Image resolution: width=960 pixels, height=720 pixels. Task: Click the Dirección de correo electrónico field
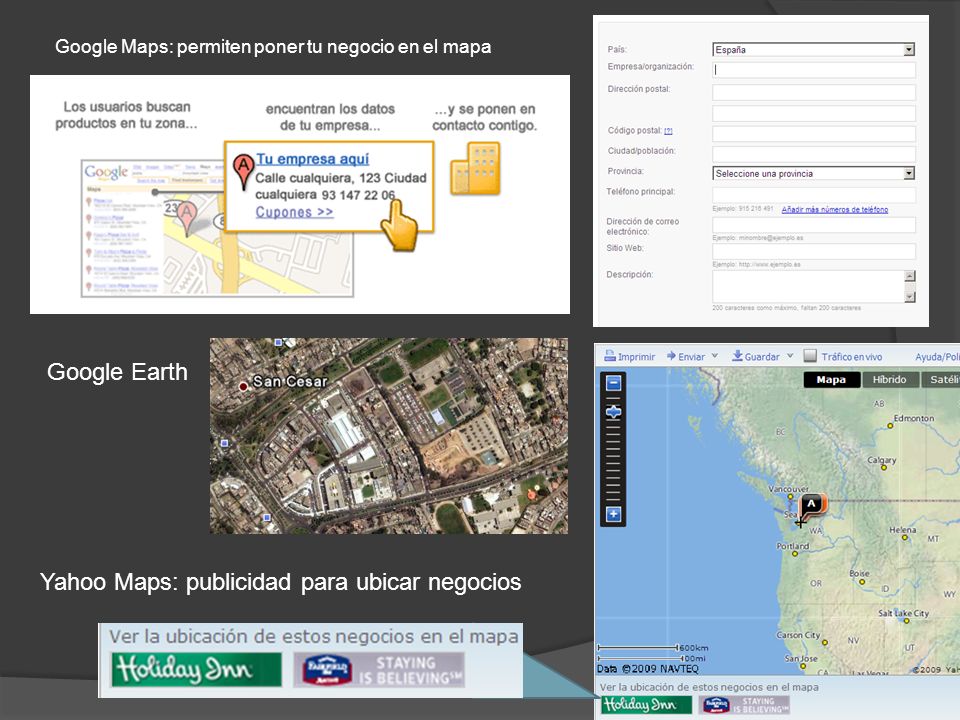[x=814, y=225]
